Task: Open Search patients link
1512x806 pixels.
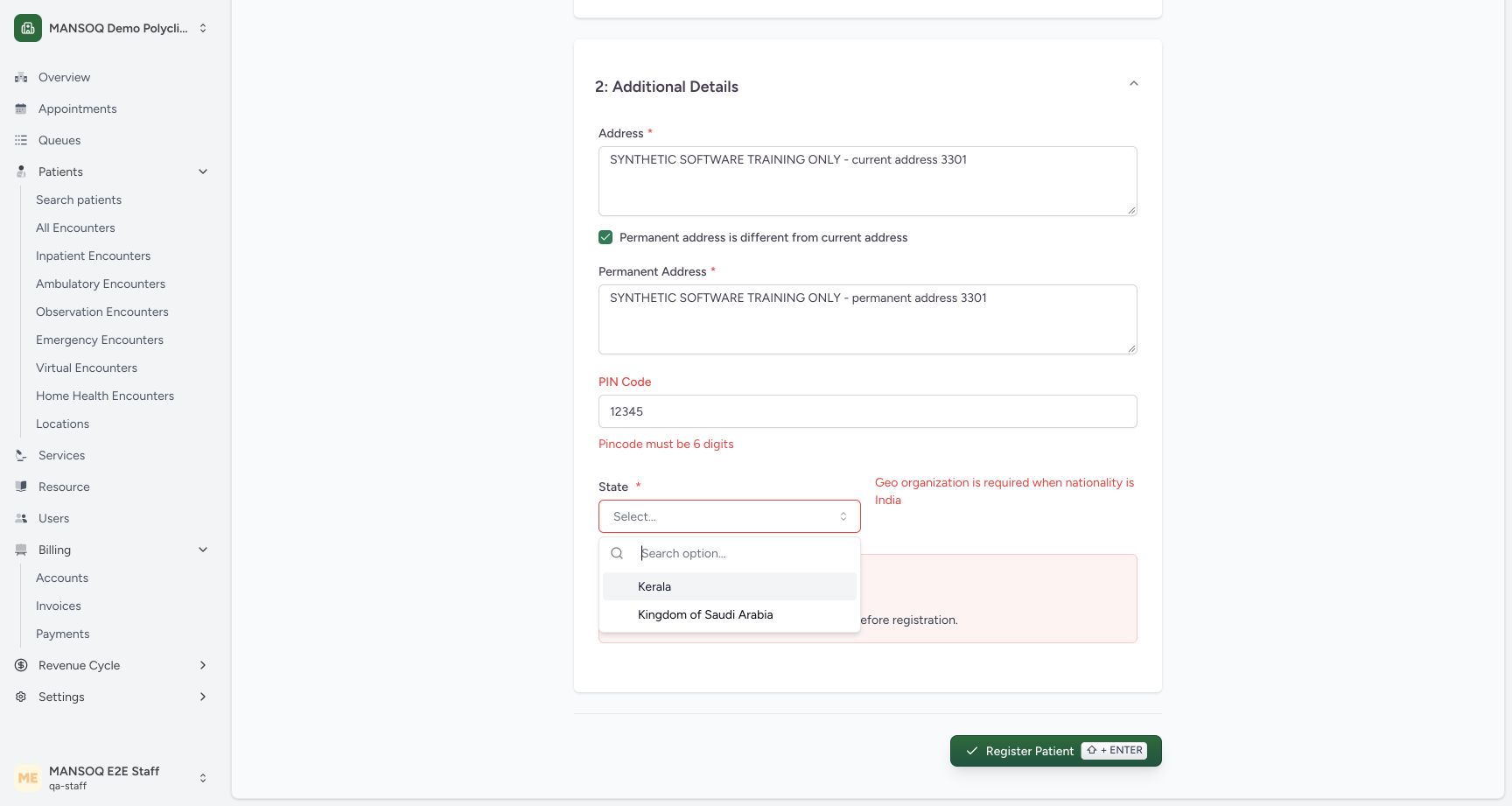Action: coord(79,200)
